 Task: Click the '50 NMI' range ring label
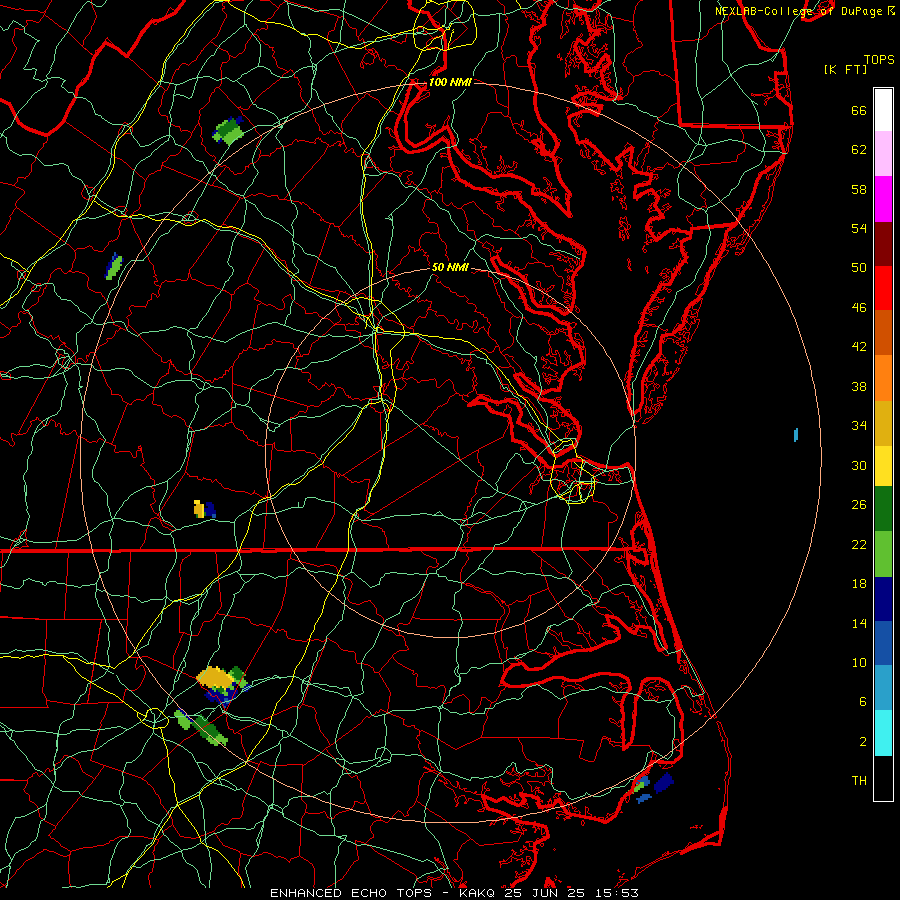click(450, 267)
